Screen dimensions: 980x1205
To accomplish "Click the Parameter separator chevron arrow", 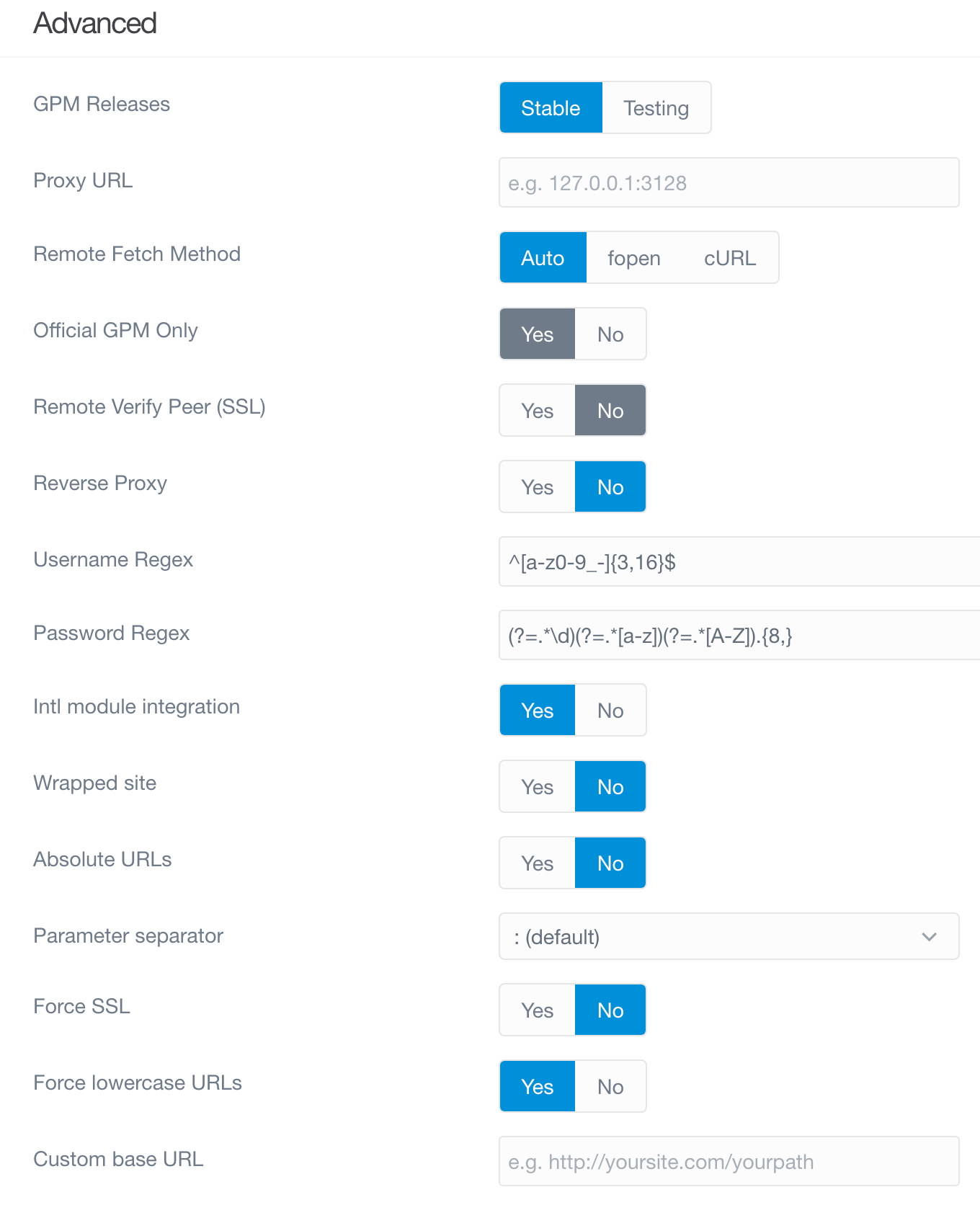I will pyautogui.click(x=930, y=937).
